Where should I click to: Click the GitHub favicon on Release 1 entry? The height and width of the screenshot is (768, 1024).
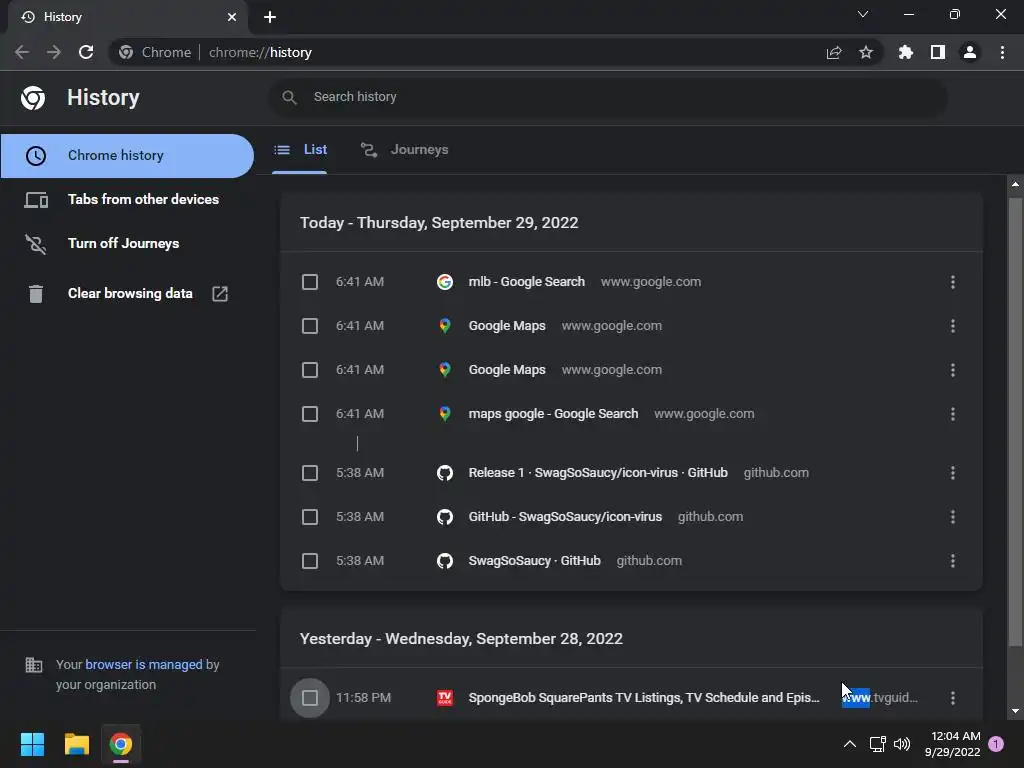pos(445,473)
